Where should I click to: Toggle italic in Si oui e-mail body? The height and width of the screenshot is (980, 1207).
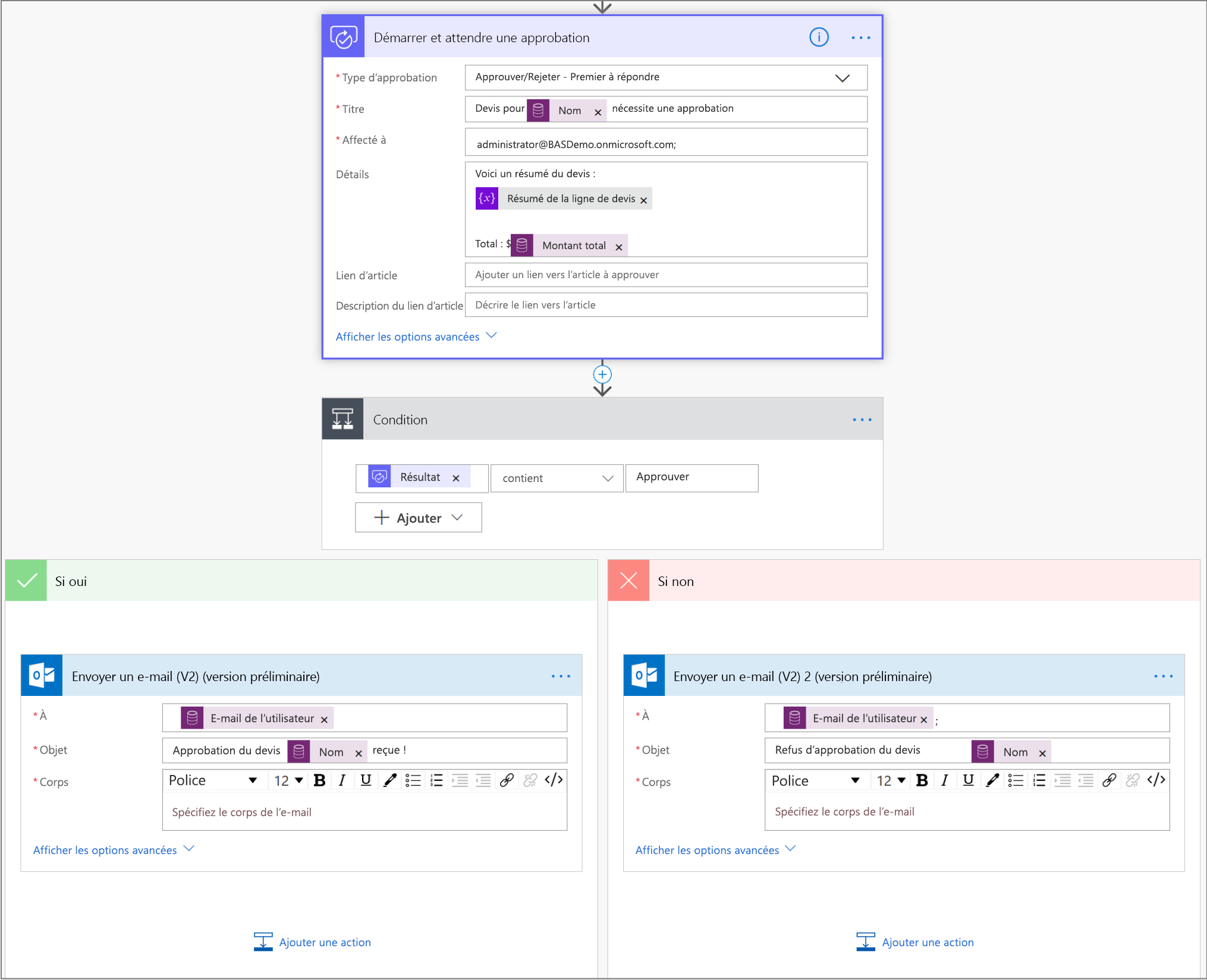(342, 780)
